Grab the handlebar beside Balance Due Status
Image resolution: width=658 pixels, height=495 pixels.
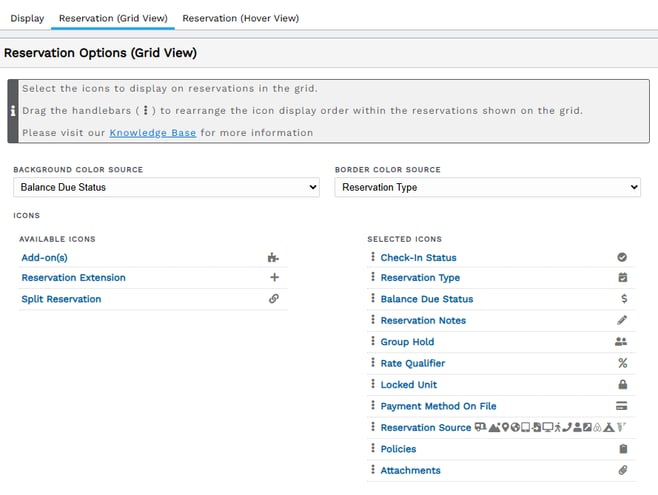[373, 298]
